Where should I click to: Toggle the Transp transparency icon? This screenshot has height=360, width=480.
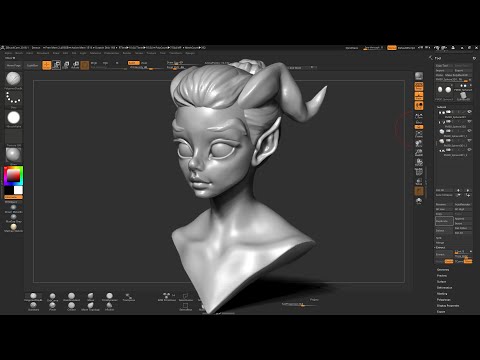(419, 182)
